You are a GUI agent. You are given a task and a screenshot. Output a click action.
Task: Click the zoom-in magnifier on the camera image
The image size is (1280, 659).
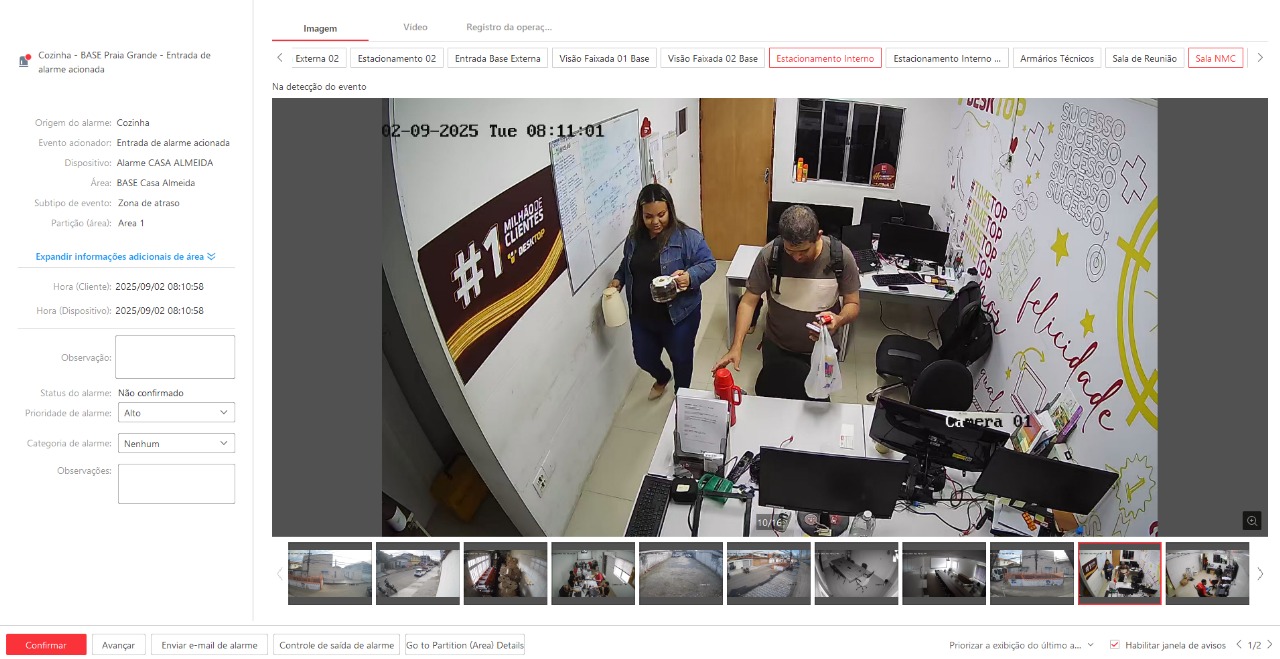pos(1251,520)
